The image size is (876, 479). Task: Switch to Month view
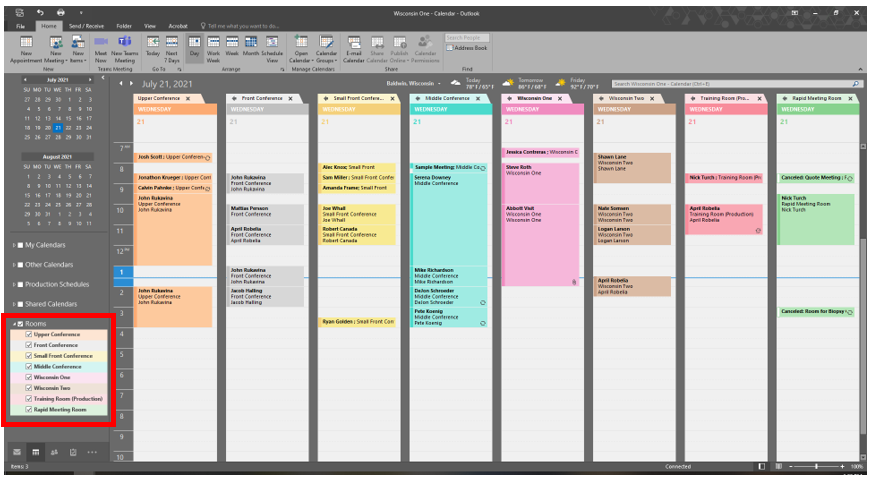coord(251,46)
